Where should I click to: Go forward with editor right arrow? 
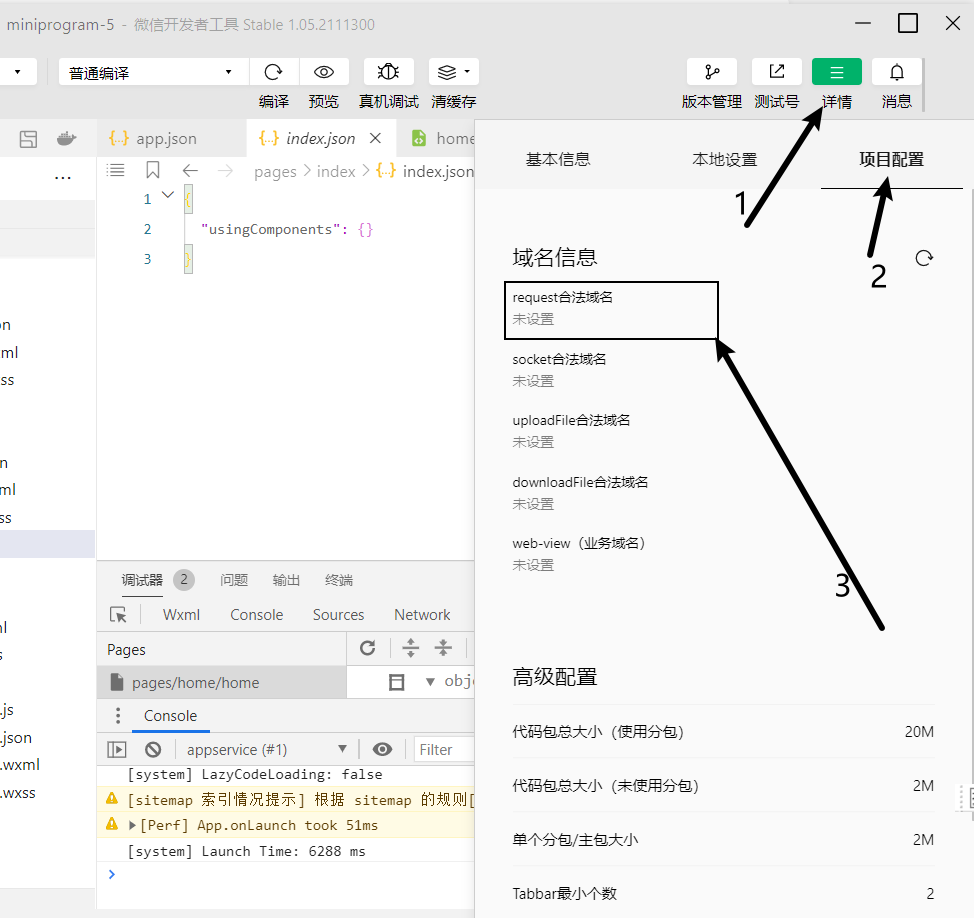[225, 170]
